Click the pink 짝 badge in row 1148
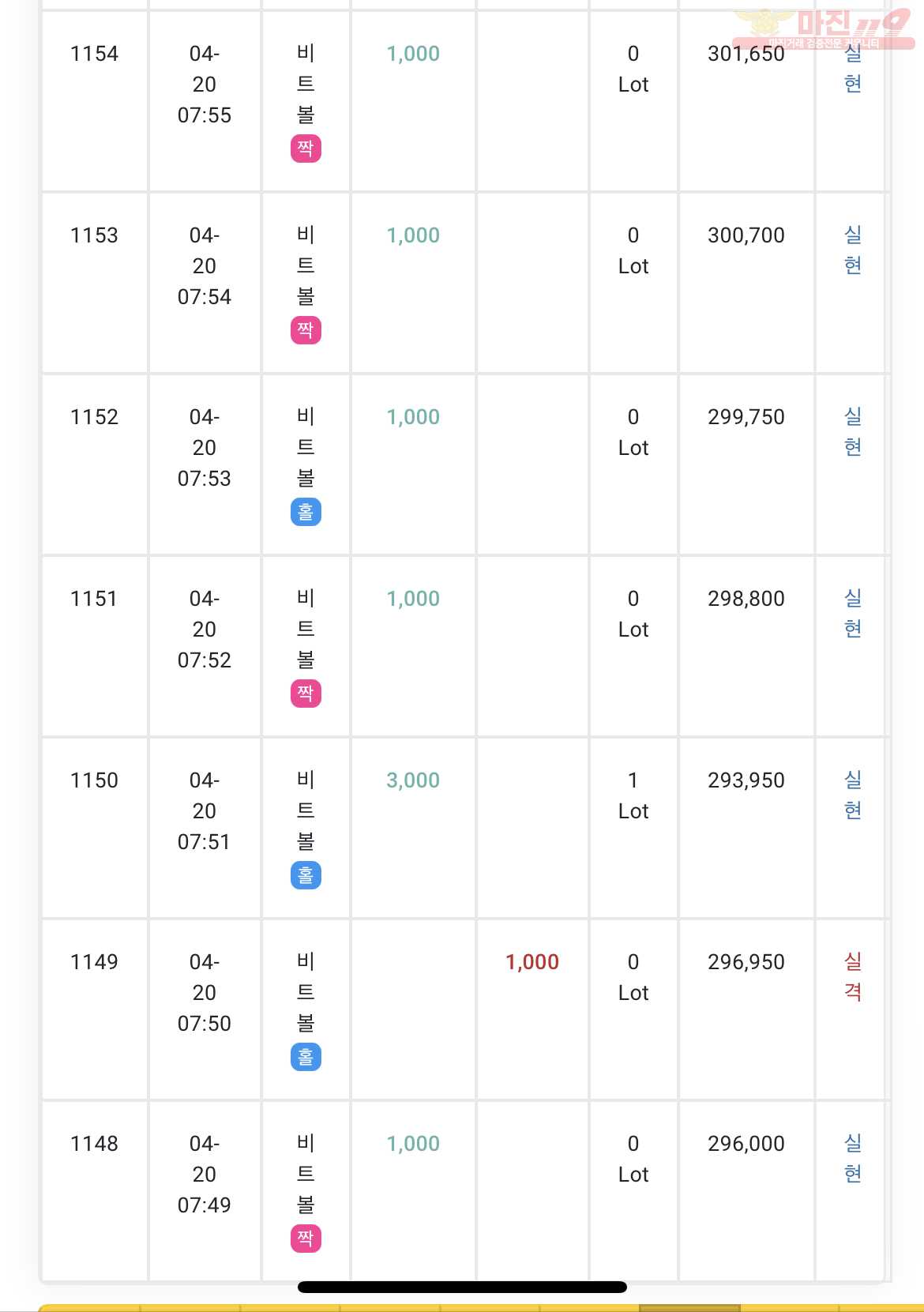Viewport: 924px width, 1312px height. (x=306, y=1239)
